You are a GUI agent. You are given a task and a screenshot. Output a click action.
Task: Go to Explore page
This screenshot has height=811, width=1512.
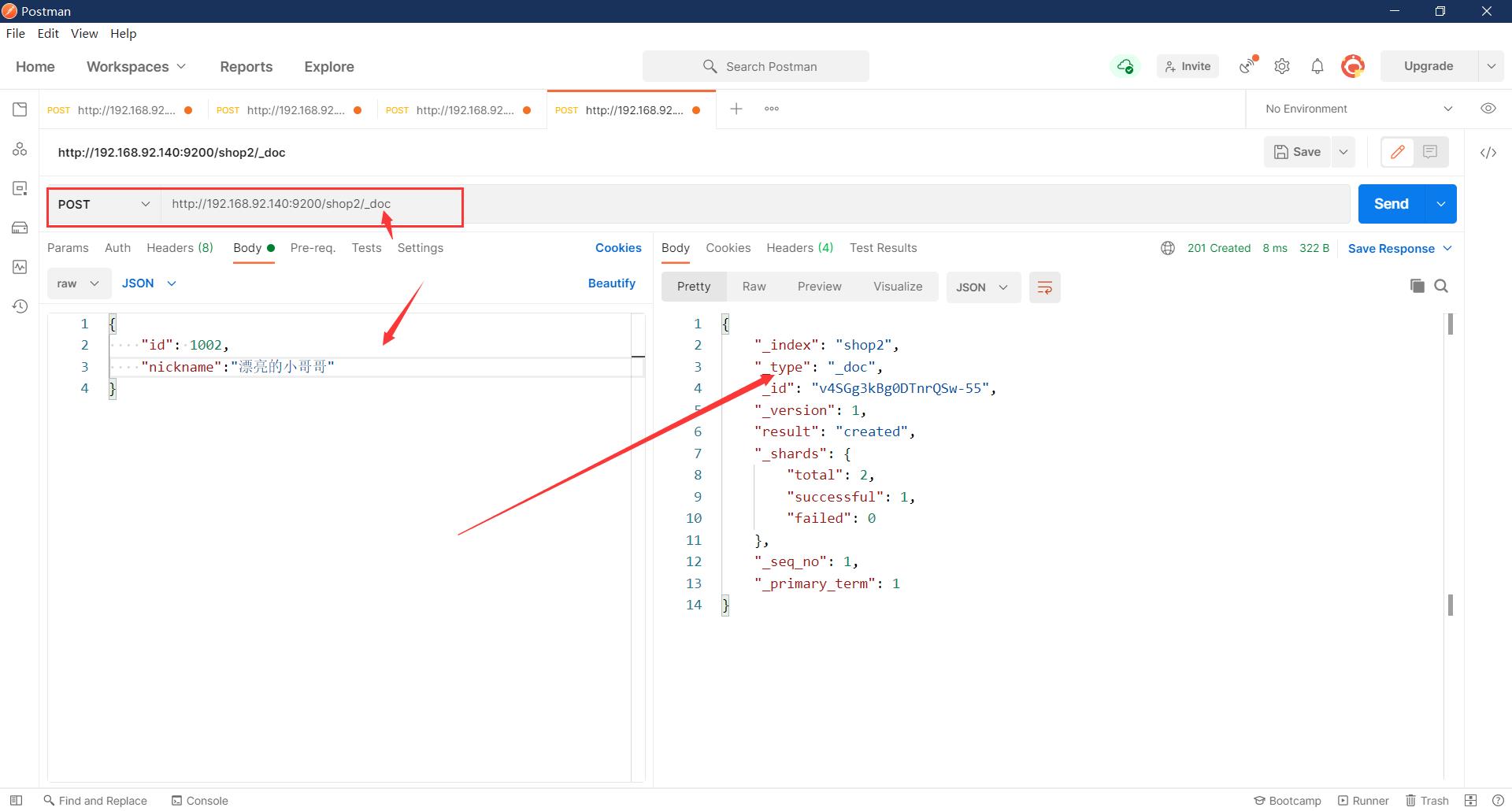(x=329, y=66)
